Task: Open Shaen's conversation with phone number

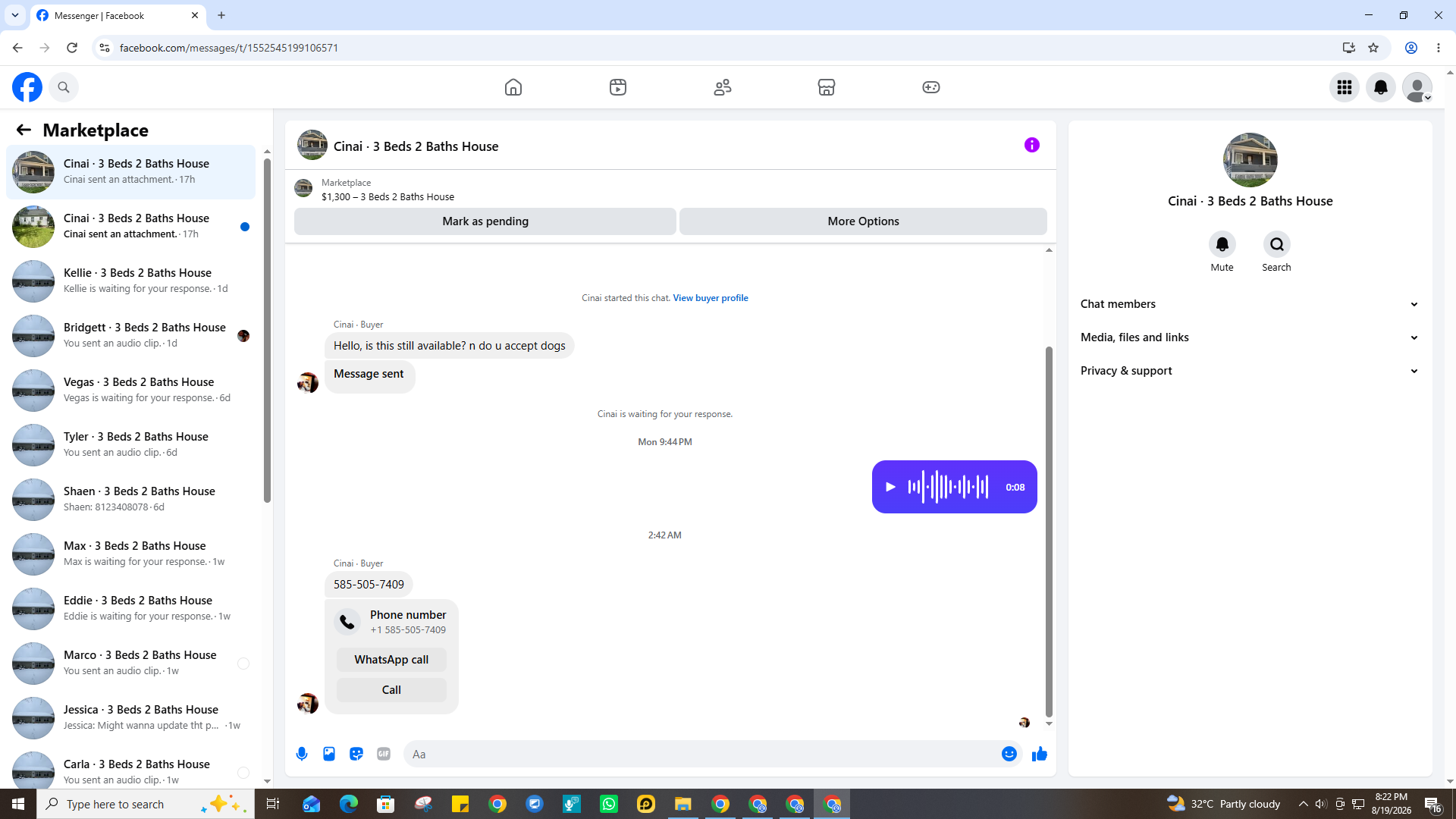Action: 131,500
